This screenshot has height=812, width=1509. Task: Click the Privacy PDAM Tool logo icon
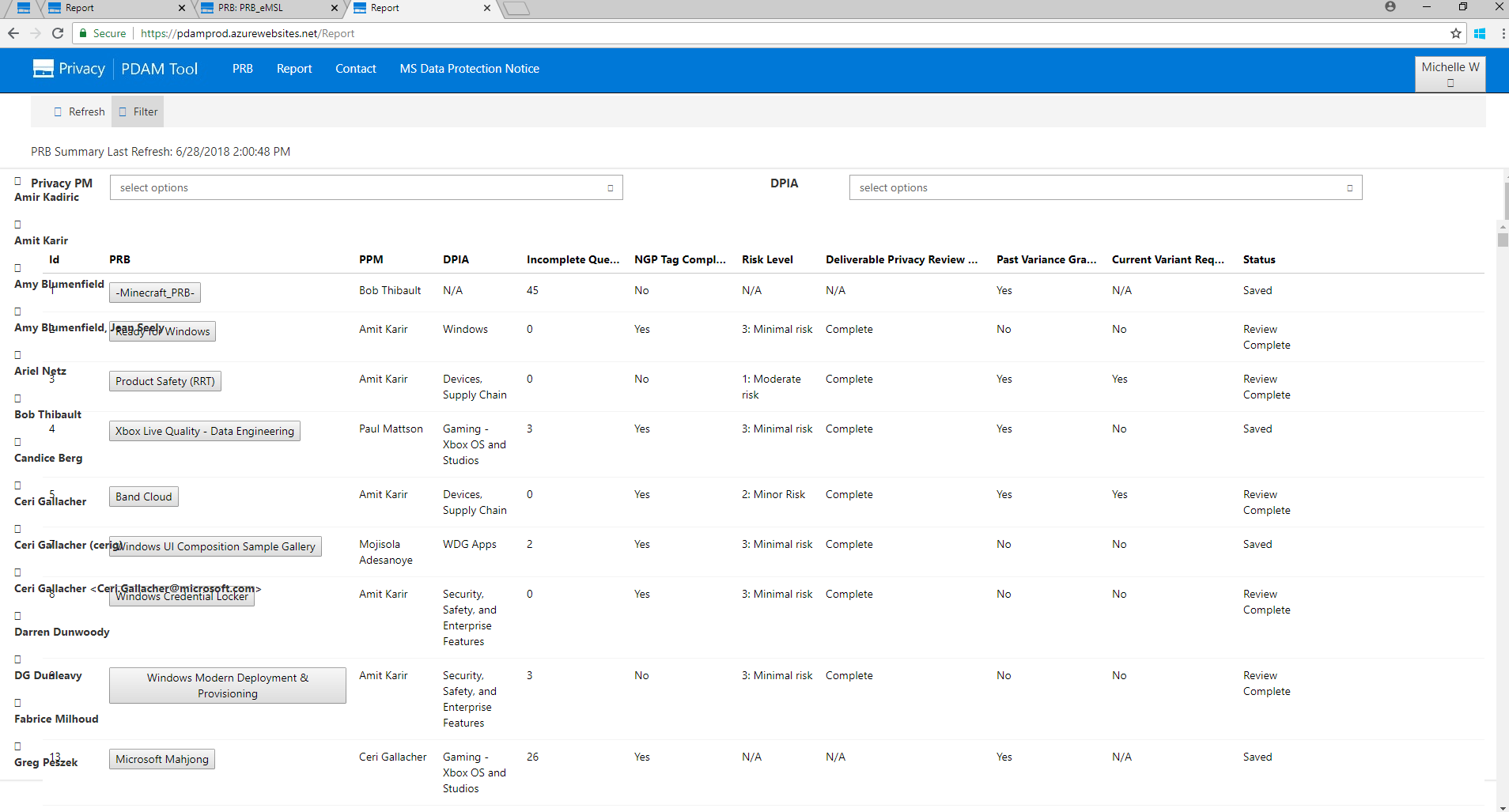[x=43, y=68]
